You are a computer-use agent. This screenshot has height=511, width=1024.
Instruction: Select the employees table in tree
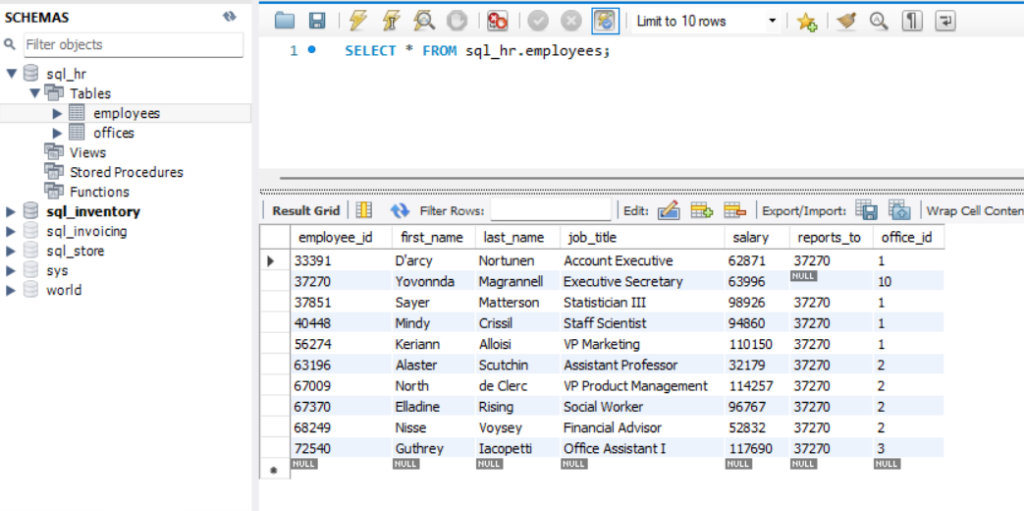click(127, 113)
